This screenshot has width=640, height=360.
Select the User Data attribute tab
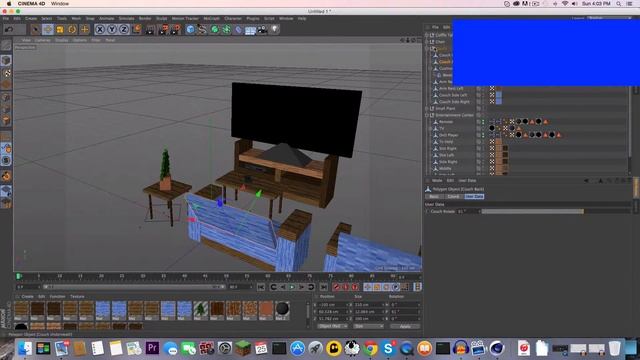tap(474, 196)
